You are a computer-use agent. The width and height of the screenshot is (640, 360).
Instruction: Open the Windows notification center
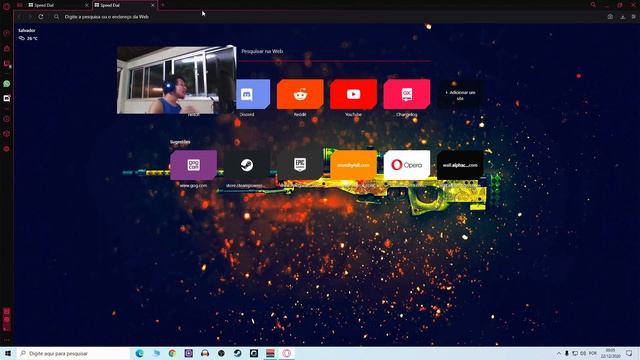click(x=629, y=353)
